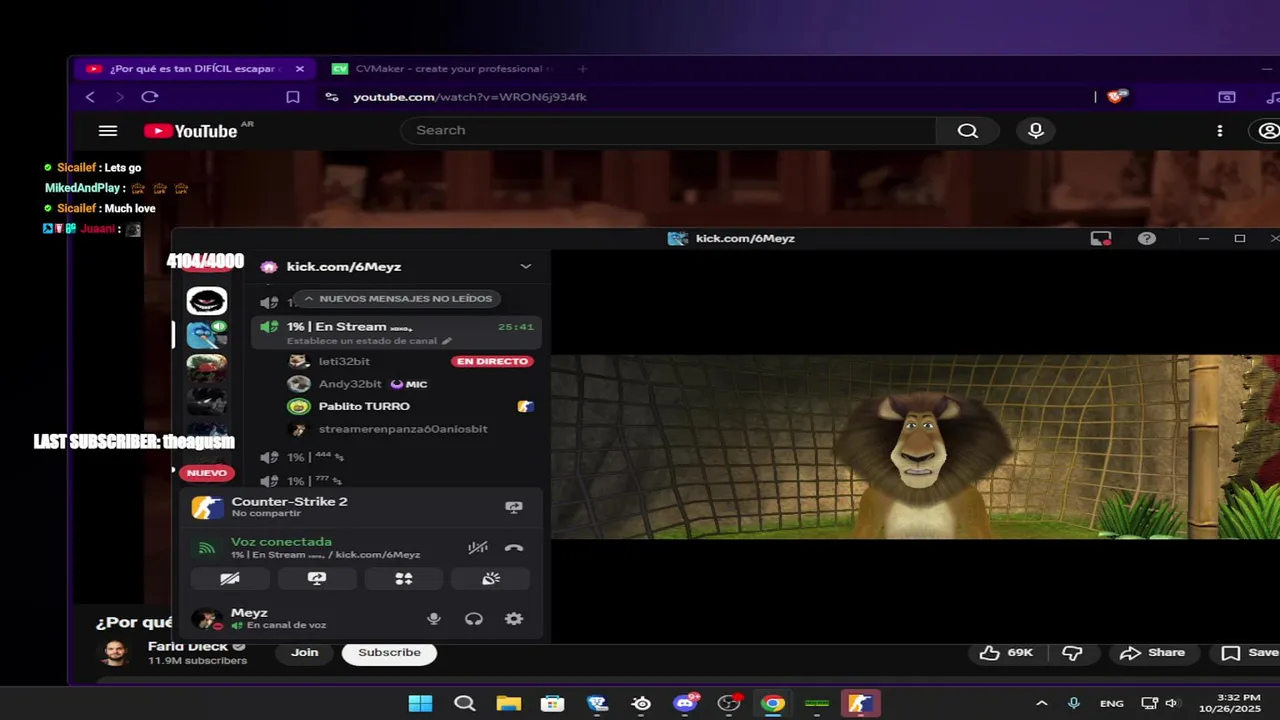Click the YouTube search magnifier button

(x=967, y=131)
